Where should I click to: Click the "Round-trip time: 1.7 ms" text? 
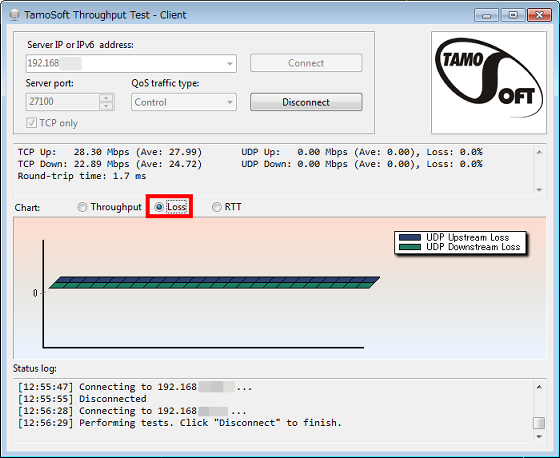tap(82, 176)
